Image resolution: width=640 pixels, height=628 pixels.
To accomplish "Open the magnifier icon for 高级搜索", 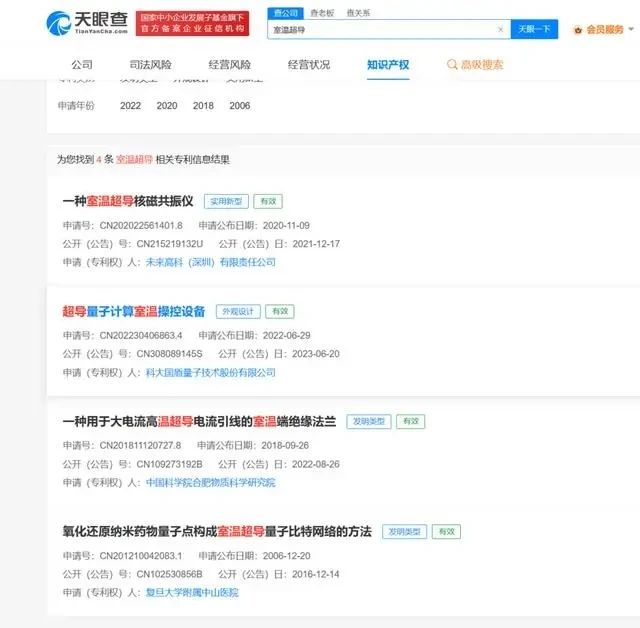I will point(452,64).
